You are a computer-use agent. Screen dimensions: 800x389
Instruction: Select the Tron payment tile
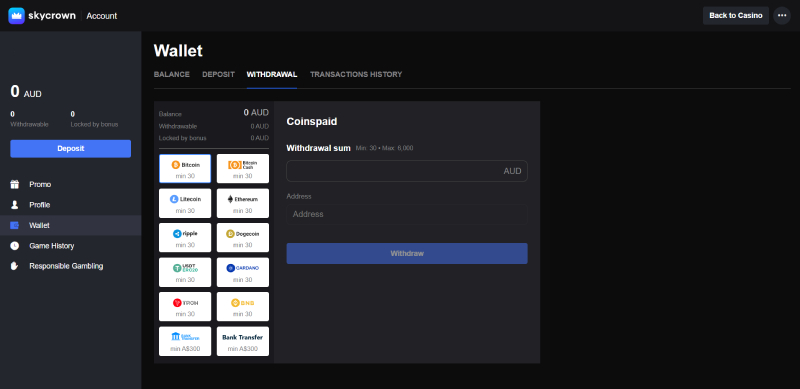click(x=185, y=306)
